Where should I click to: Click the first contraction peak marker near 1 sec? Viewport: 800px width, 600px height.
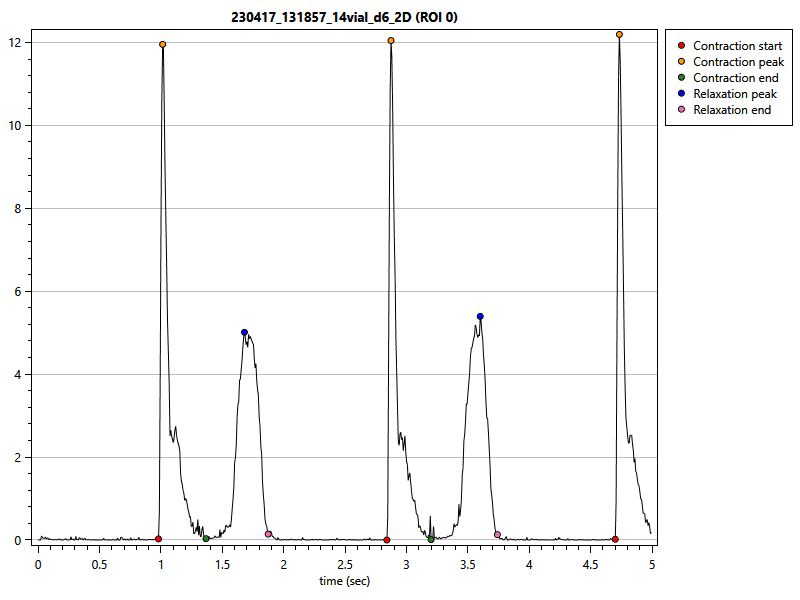click(x=162, y=45)
